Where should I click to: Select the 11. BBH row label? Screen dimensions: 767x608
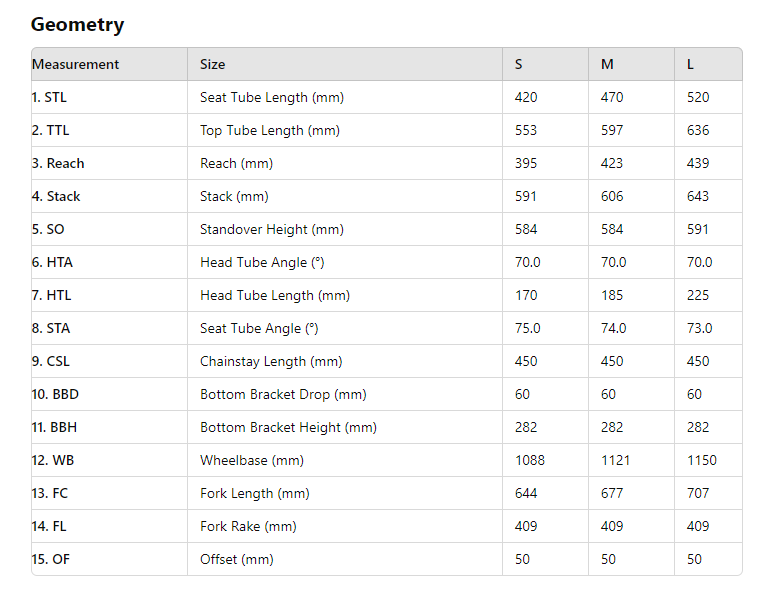pyautogui.click(x=54, y=427)
